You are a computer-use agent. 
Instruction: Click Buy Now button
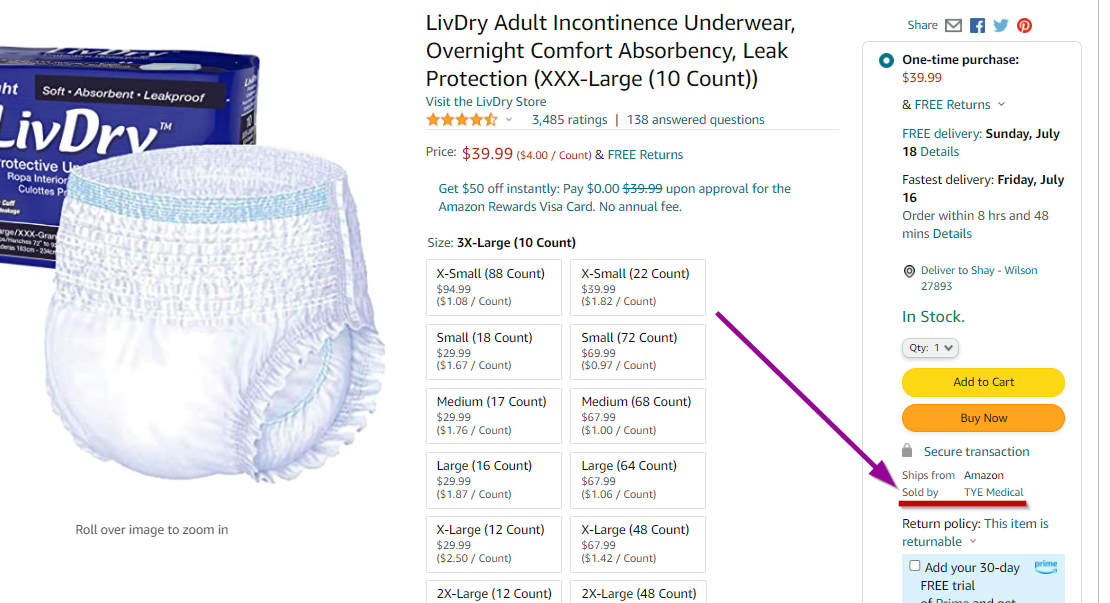point(983,418)
